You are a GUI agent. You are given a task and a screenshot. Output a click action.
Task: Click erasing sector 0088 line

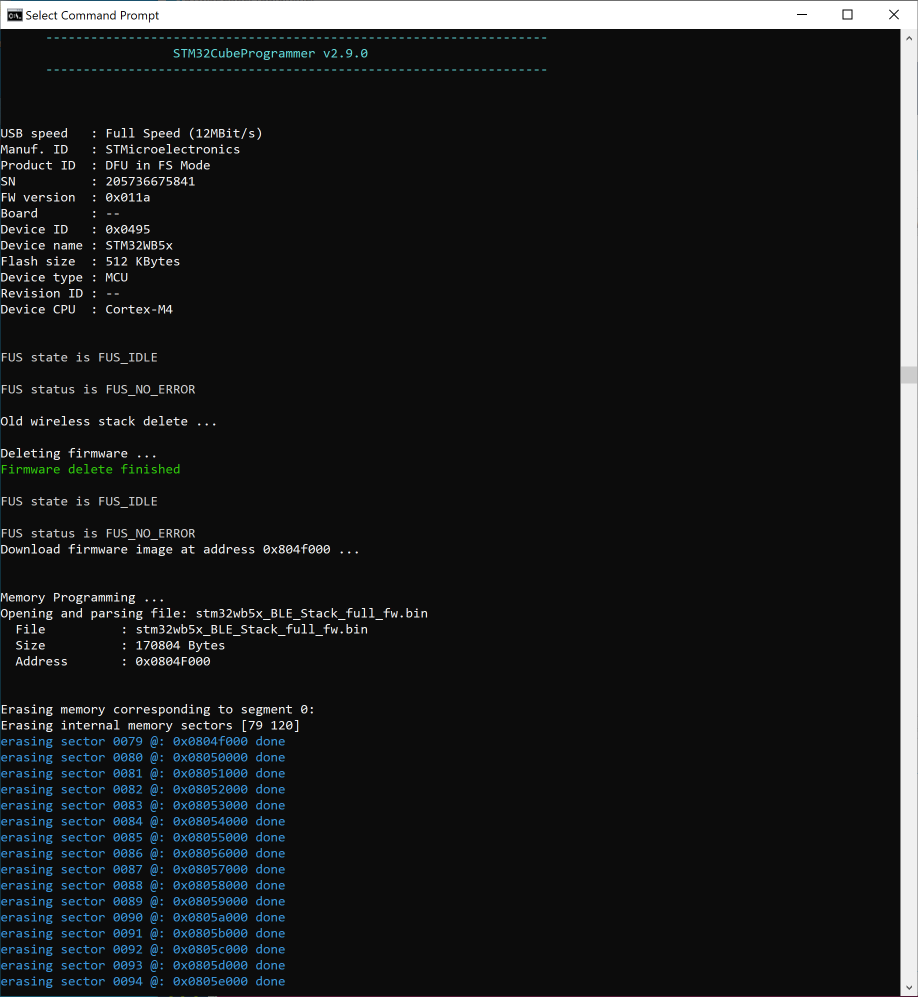[x=143, y=885]
